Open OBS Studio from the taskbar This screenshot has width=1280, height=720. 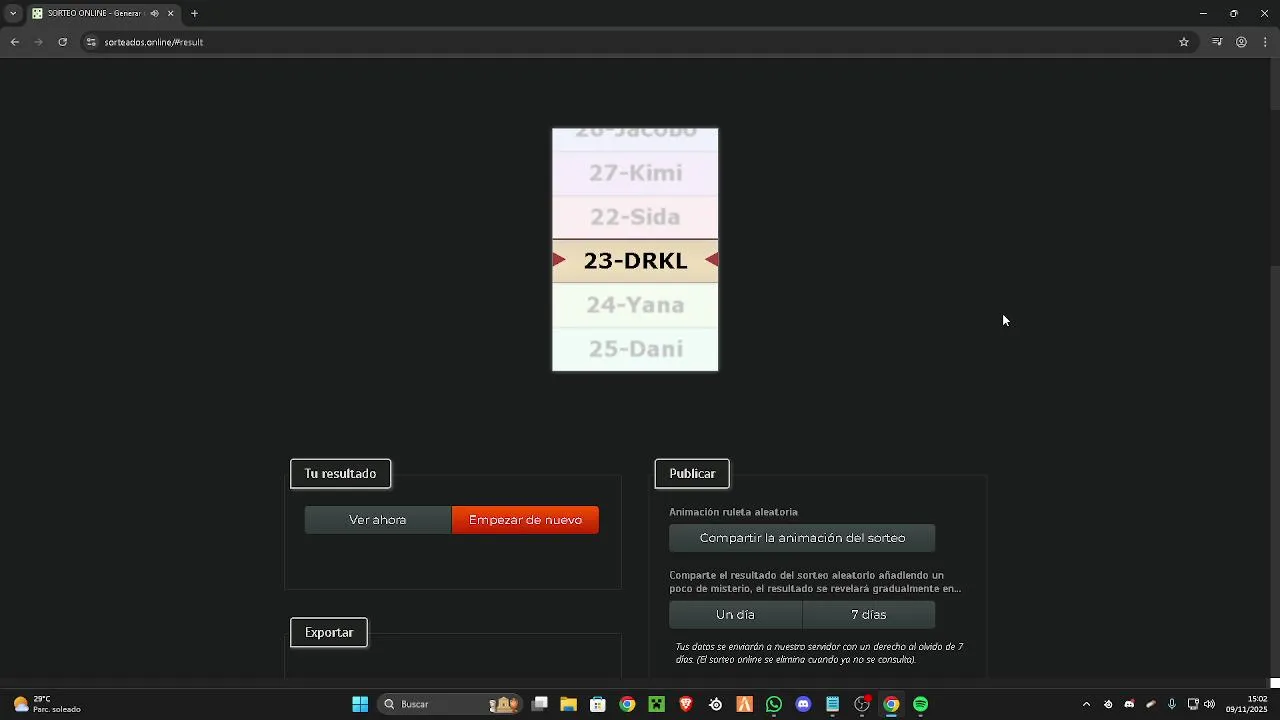[x=862, y=704]
